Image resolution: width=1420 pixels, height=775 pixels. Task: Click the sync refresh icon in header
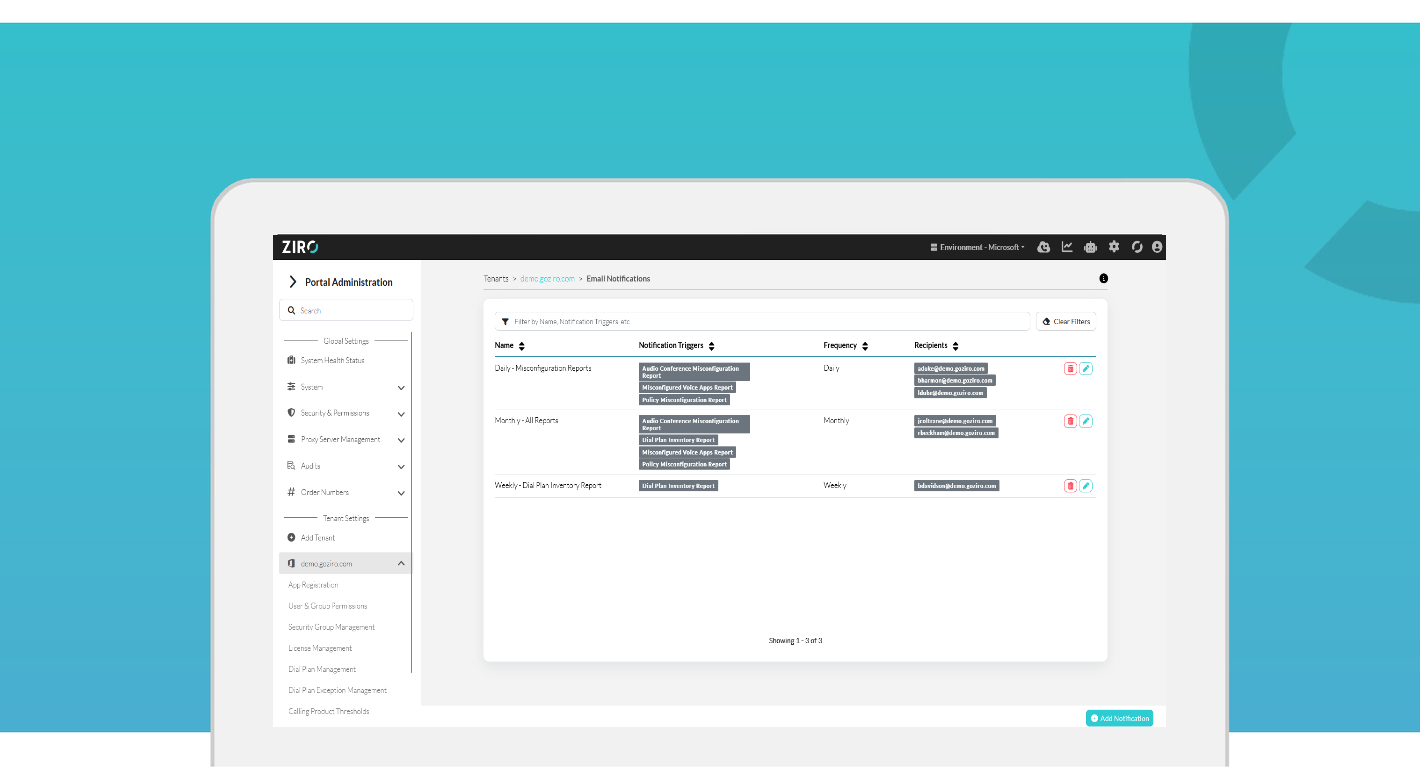1137,247
